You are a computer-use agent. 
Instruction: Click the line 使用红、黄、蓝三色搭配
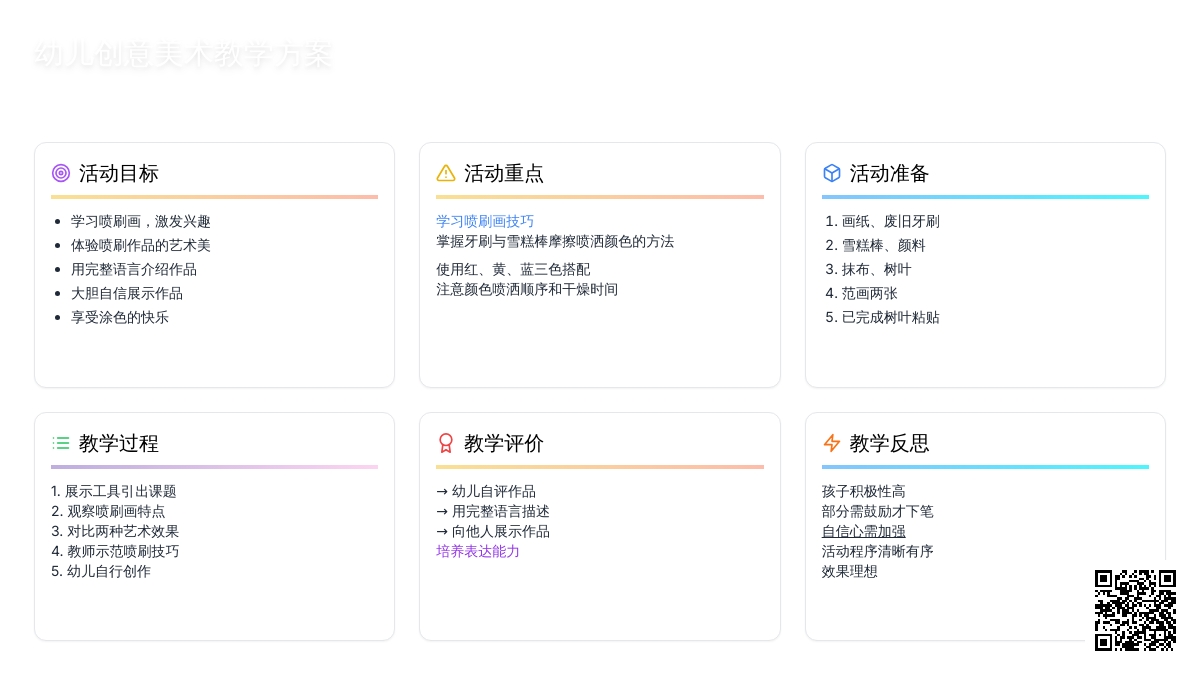[513, 269]
